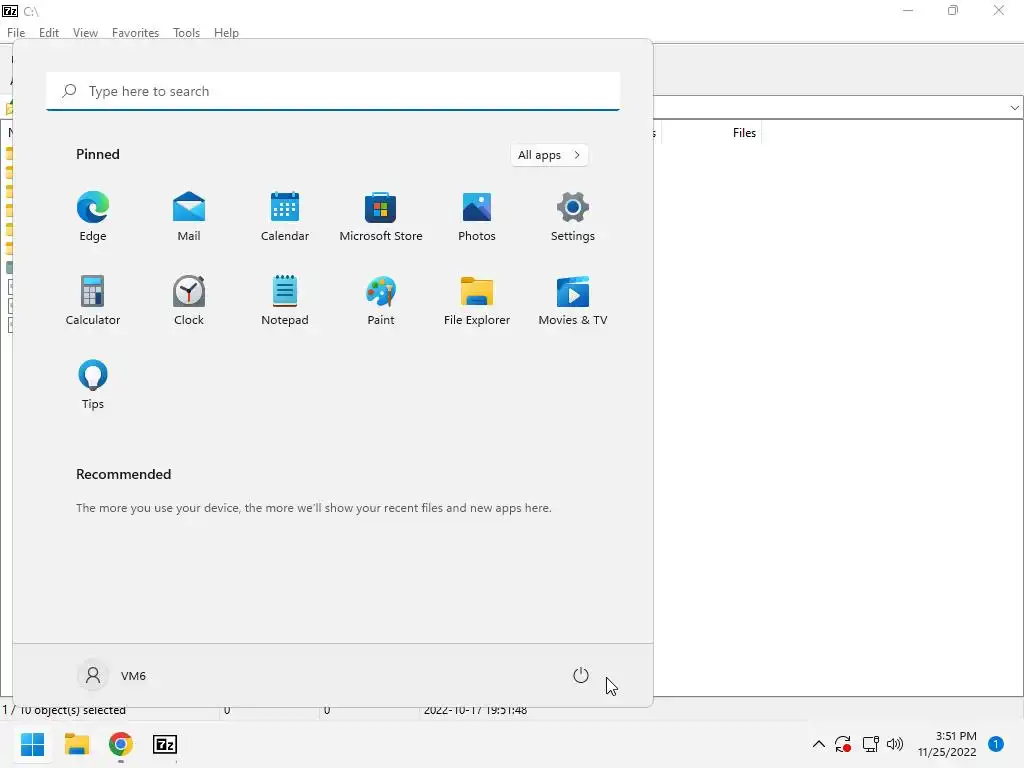
Task: Open the Help menu in 7-Zip
Action: point(227,33)
